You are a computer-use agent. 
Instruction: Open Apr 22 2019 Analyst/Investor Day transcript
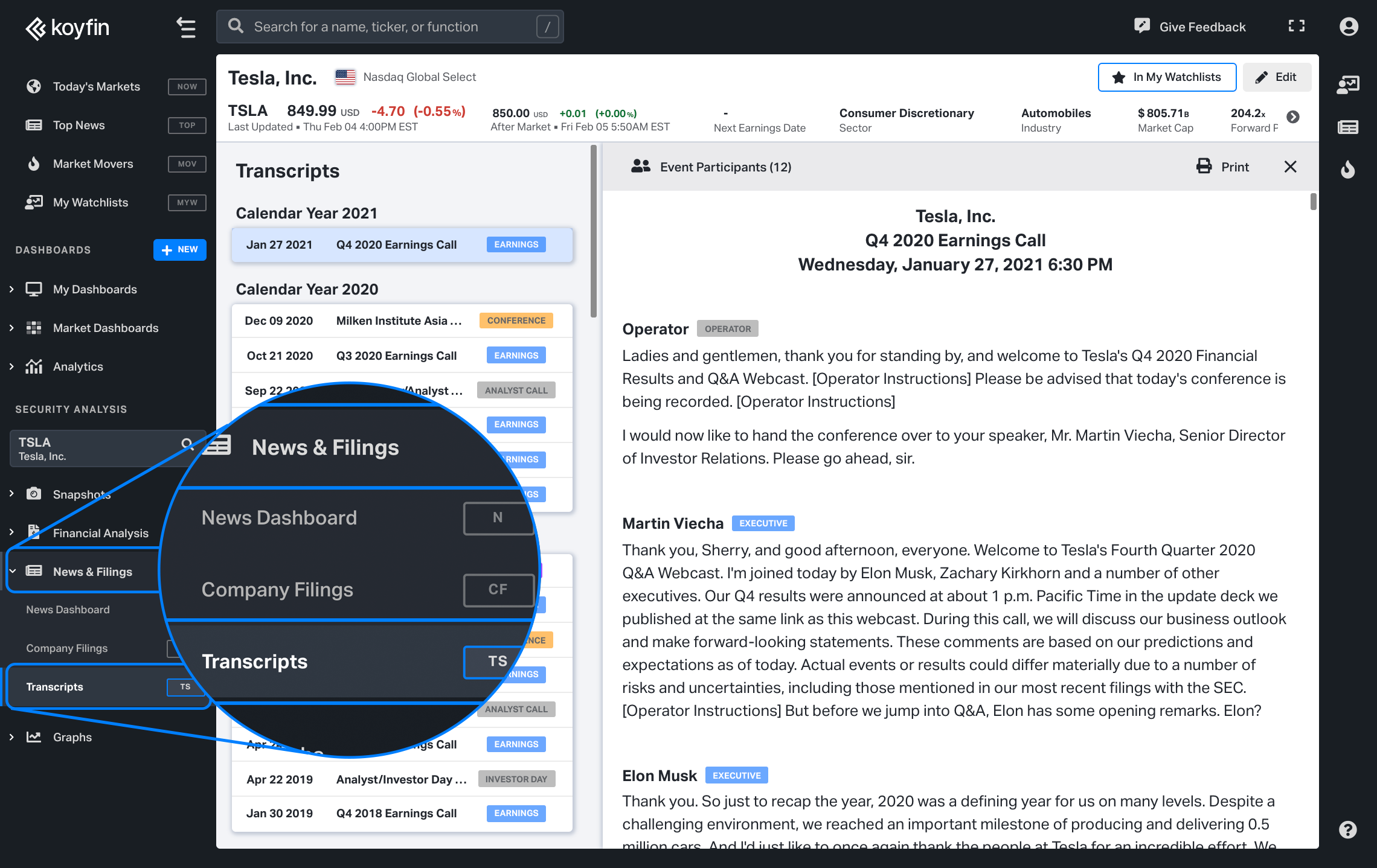[402, 779]
